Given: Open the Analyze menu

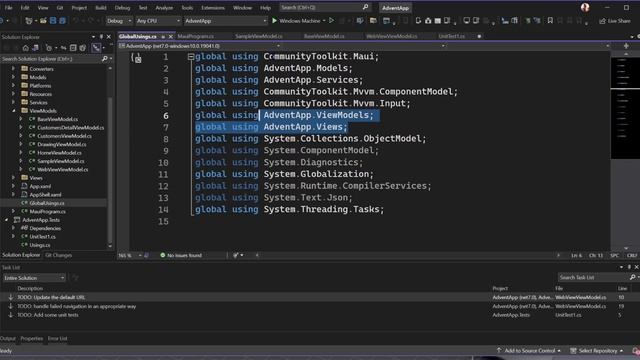Looking at the screenshot, I should point(164,7).
